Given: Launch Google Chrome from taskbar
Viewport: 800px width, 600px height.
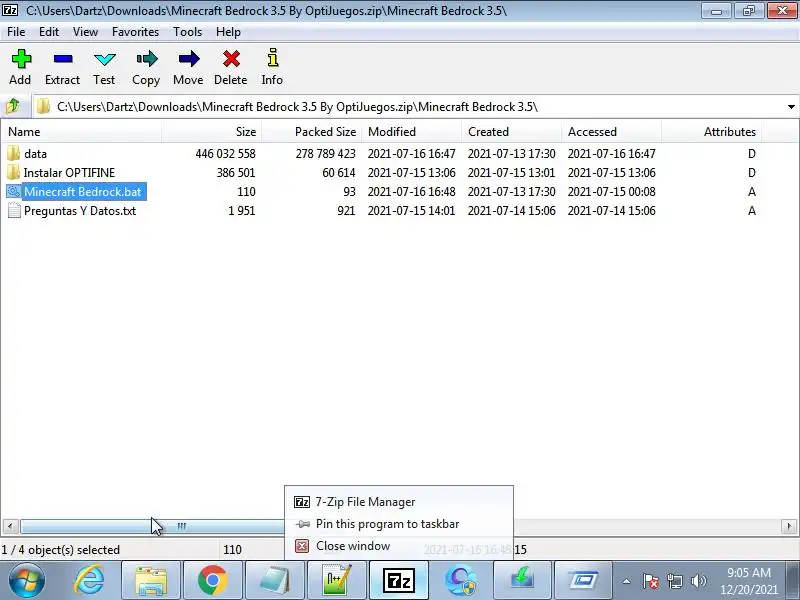Looking at the screenshot, I should 213,581.
